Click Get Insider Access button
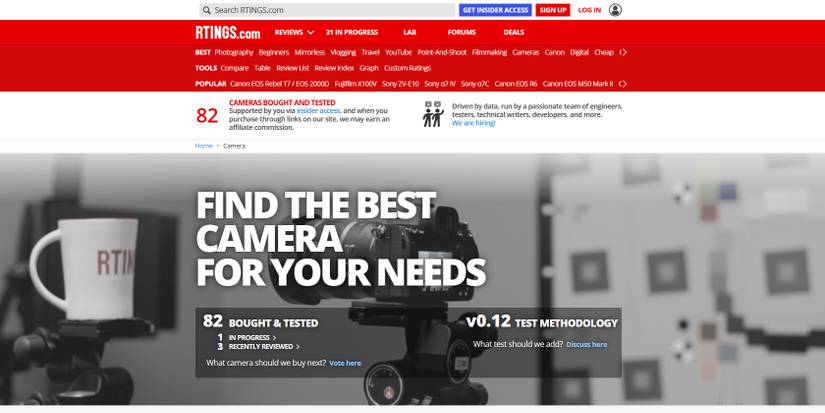The image size is (825, 413). click(495, 10)
